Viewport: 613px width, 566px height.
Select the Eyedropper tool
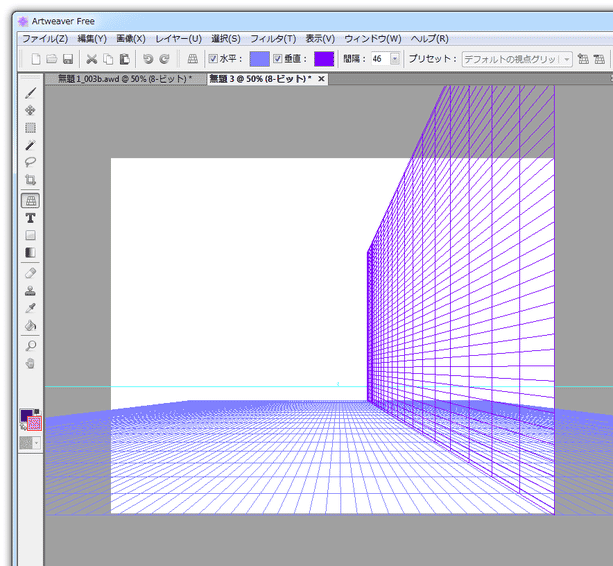tap(30, 308)
